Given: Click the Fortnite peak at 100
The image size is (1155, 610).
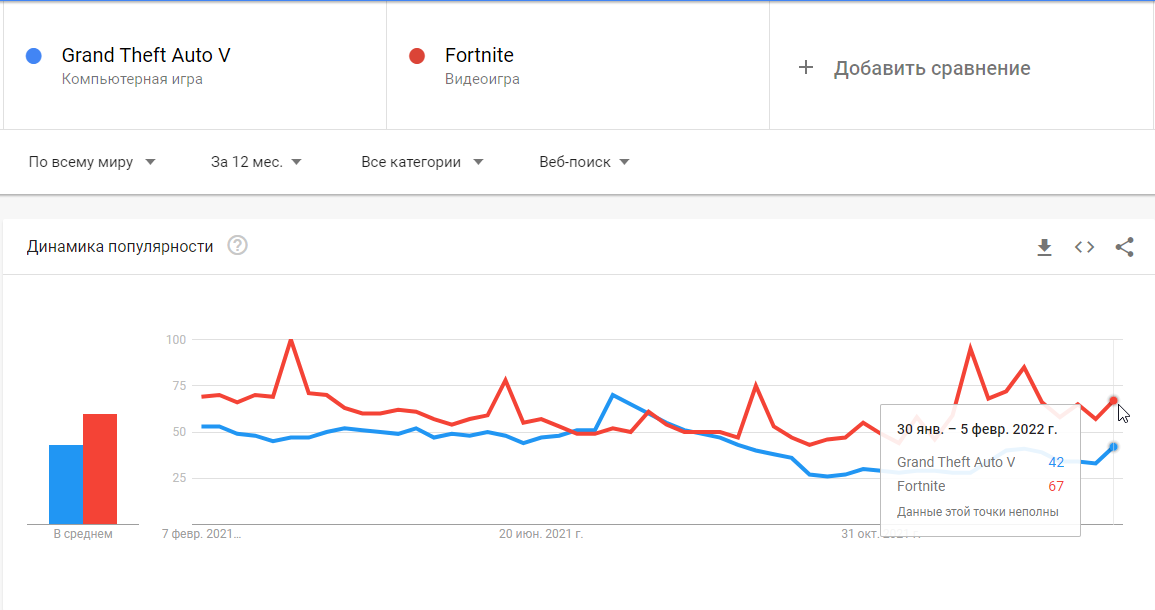Looking at the screenshot, I should point(290,340).
